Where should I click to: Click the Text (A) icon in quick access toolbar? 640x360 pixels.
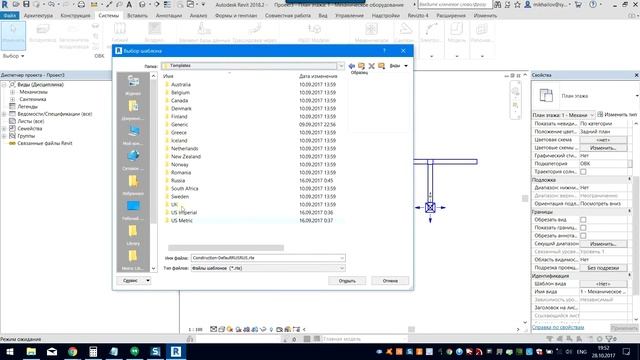(129, 4)
